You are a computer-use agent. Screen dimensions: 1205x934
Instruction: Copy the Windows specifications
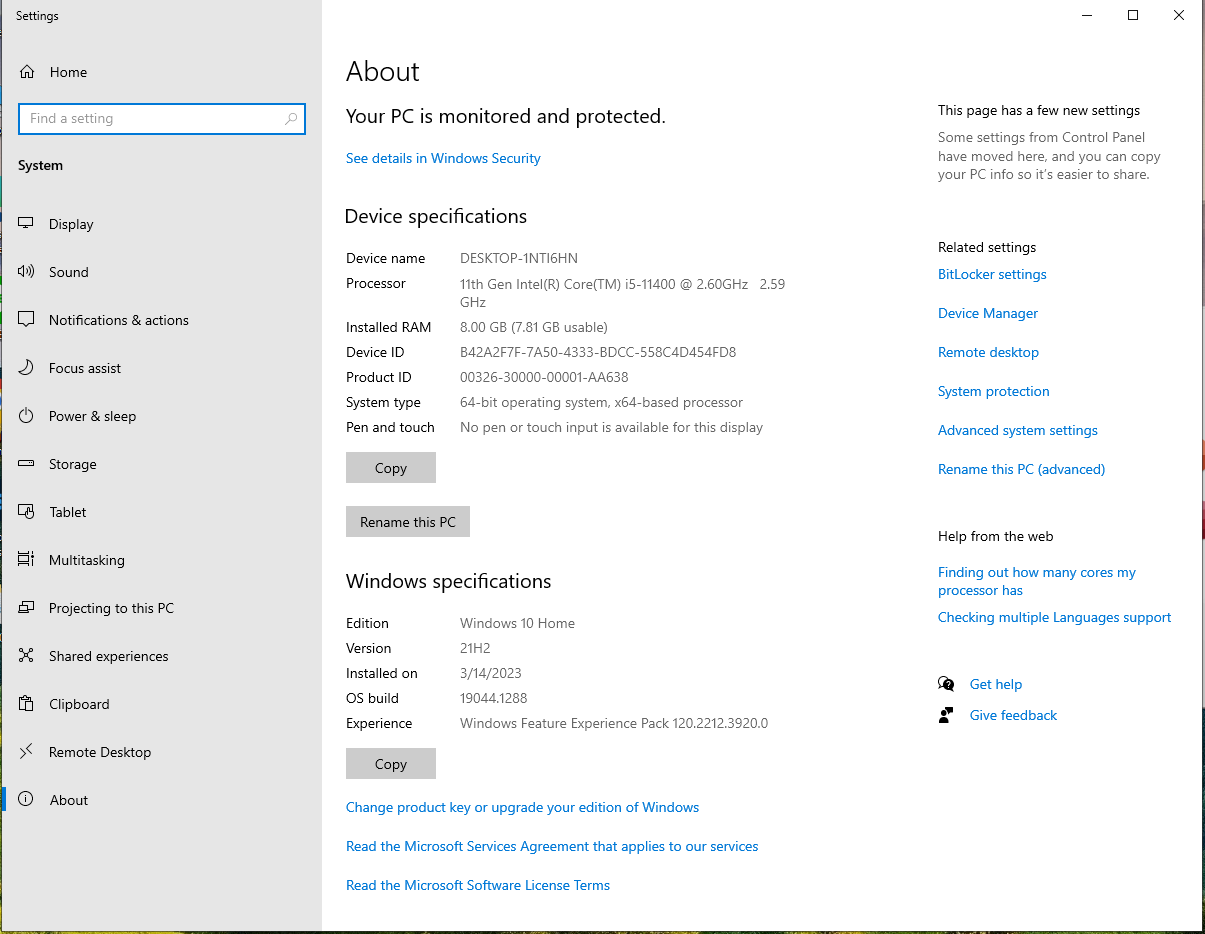[390, 764]
